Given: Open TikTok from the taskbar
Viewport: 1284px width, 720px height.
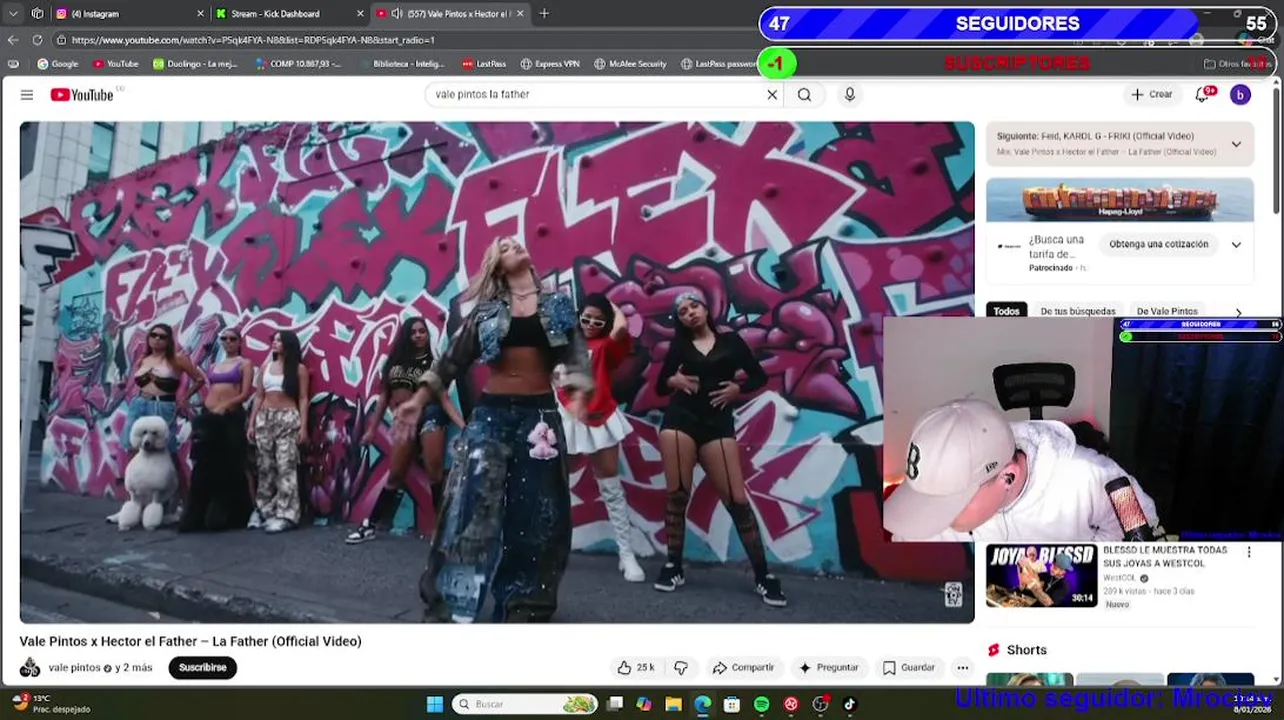Looking at the screenshot, I should pos(849,704).
